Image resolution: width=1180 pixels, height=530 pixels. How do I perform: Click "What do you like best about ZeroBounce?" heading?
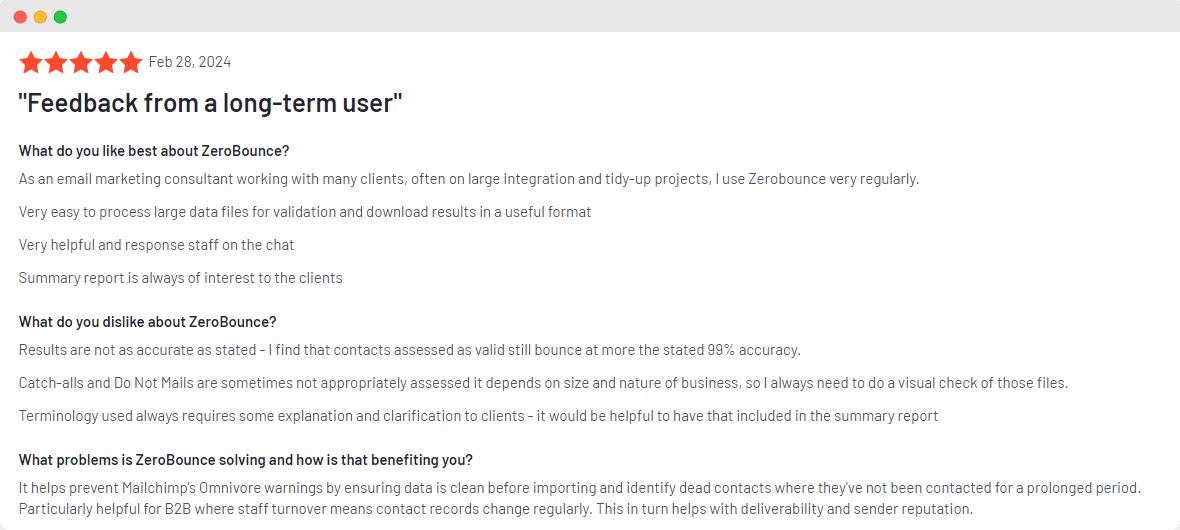[x=154, y=151]
